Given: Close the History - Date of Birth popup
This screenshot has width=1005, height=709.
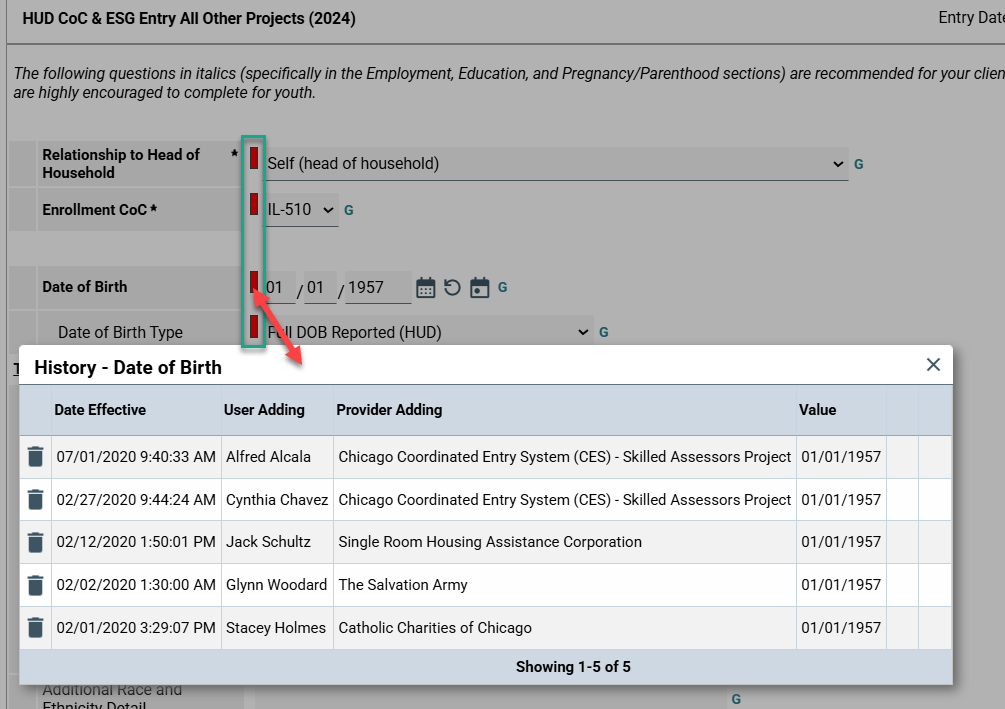Looking at the screenshot, I should pyautogui.click(x=933, y=365).
